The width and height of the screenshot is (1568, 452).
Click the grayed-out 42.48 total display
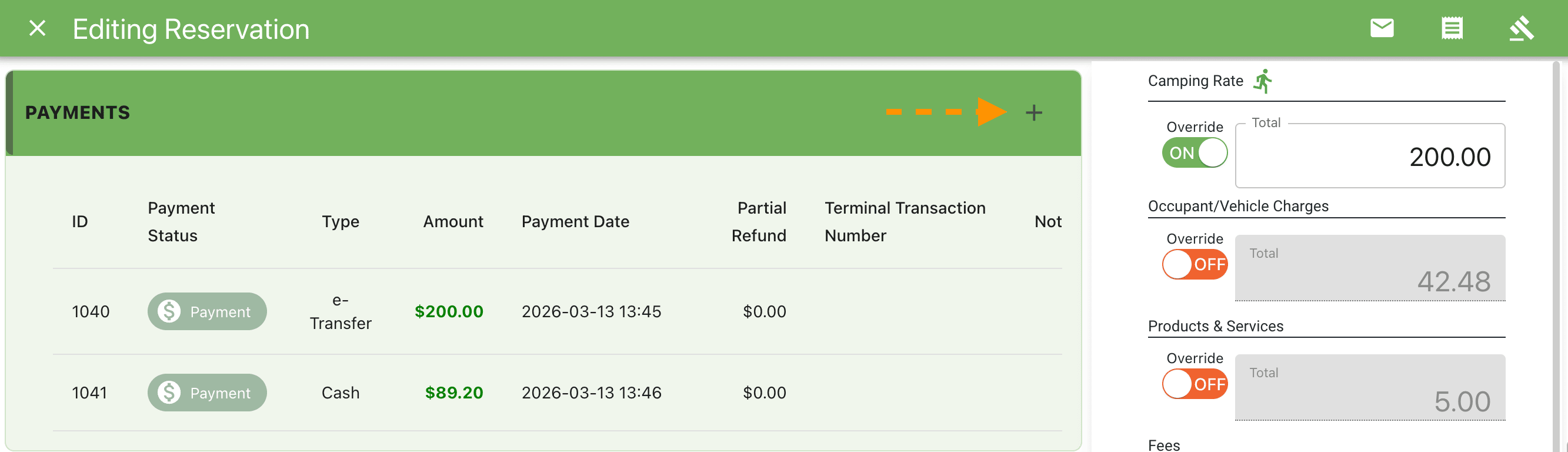[x=1370, y=268]
